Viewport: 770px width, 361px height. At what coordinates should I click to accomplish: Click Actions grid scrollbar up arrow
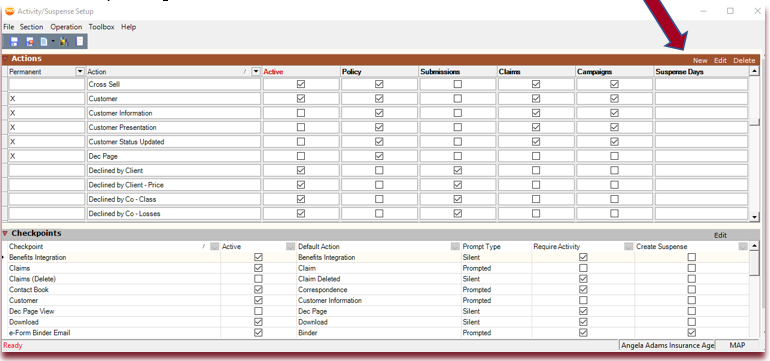coord(755,72)
